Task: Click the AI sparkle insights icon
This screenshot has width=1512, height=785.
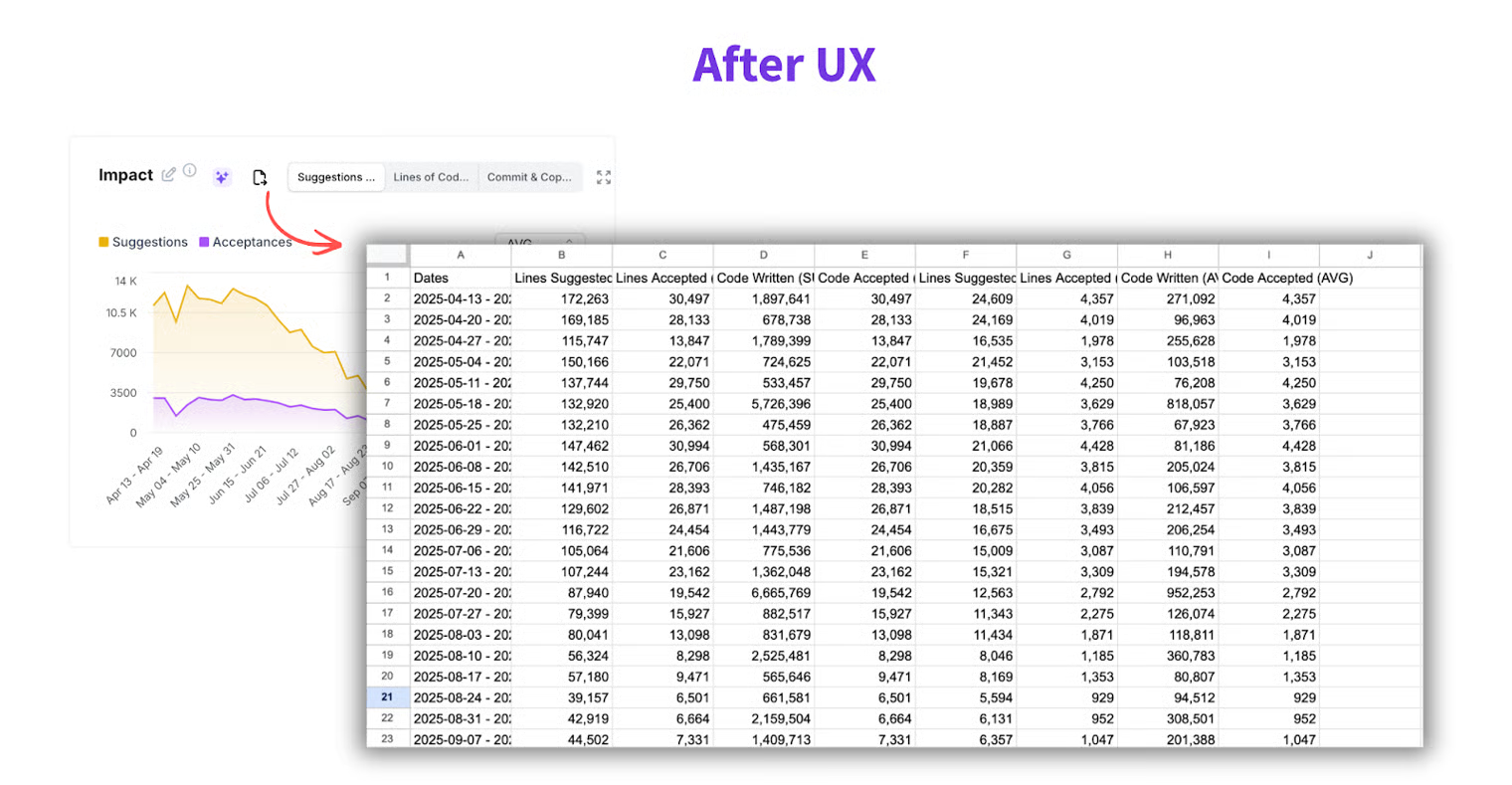Action: tap(222, 177)
